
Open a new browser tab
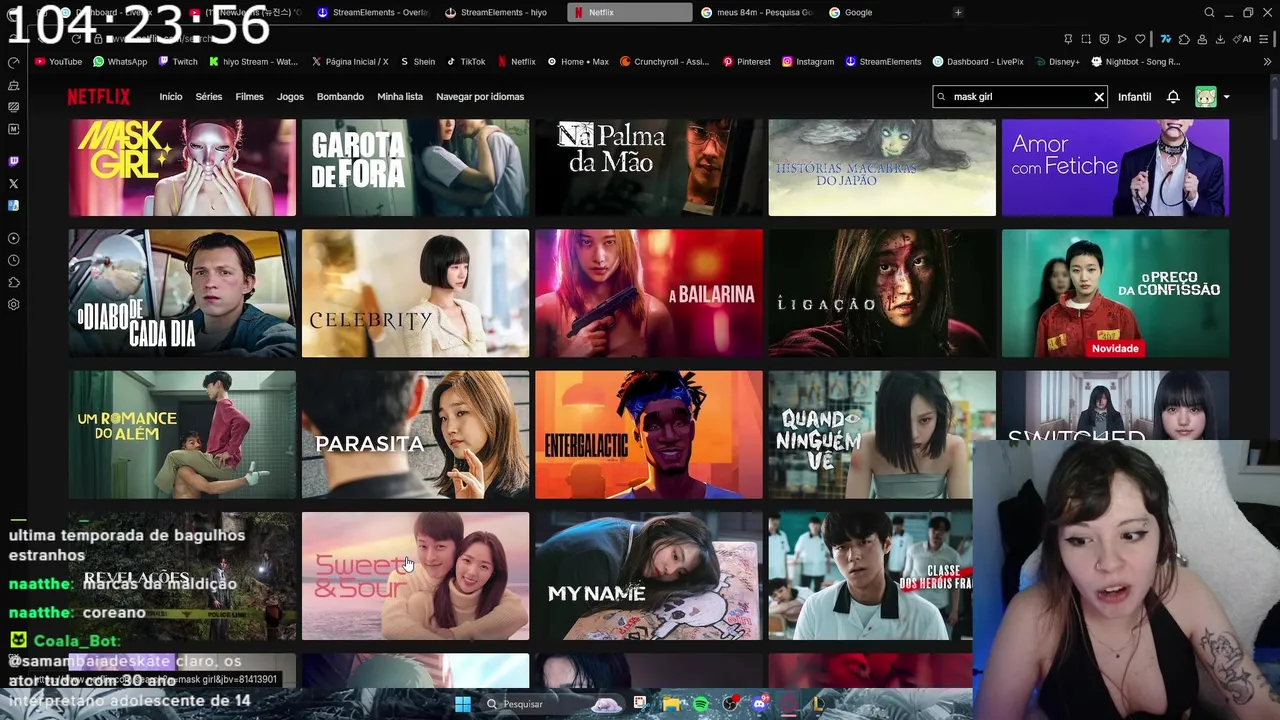(x=958, y=12)
